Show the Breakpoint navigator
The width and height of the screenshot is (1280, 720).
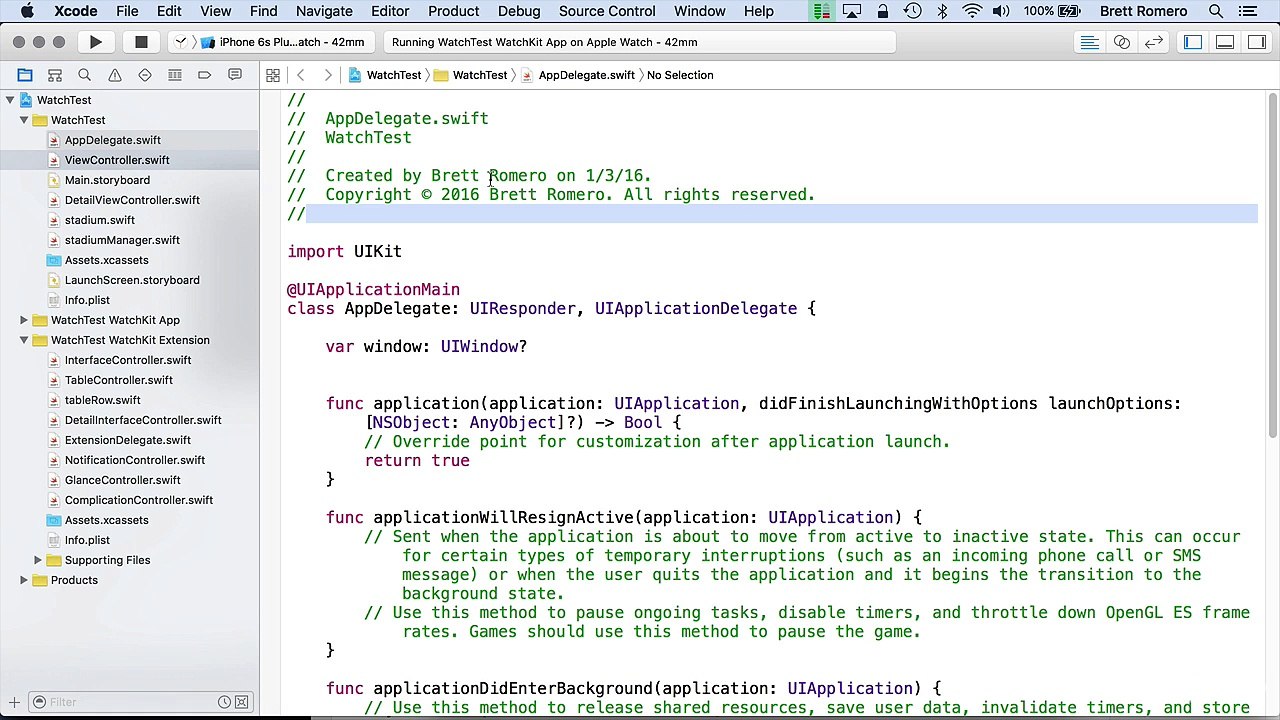point(205,75)
